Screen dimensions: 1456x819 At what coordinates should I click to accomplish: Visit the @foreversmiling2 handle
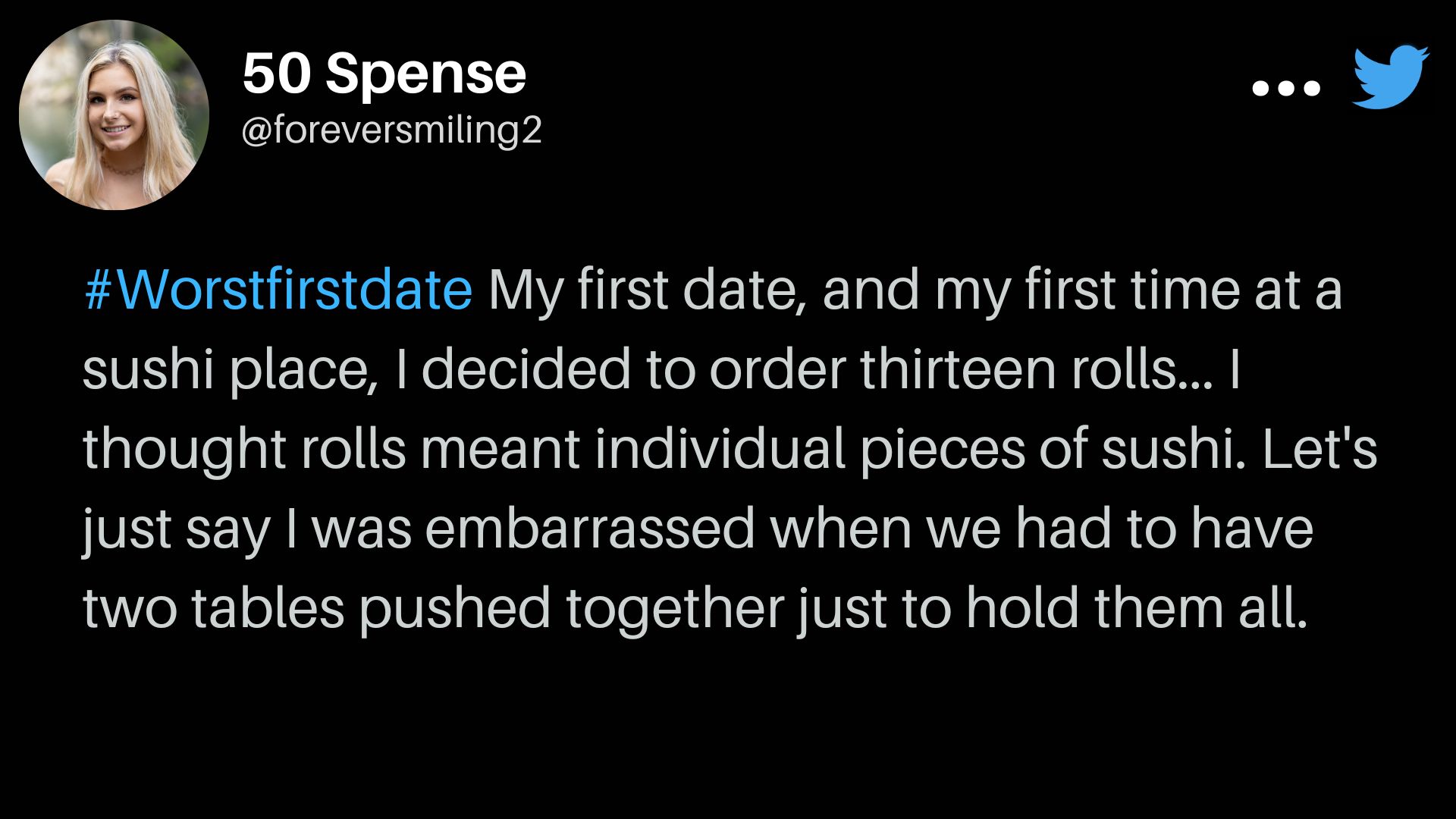(x=392, y=130)
